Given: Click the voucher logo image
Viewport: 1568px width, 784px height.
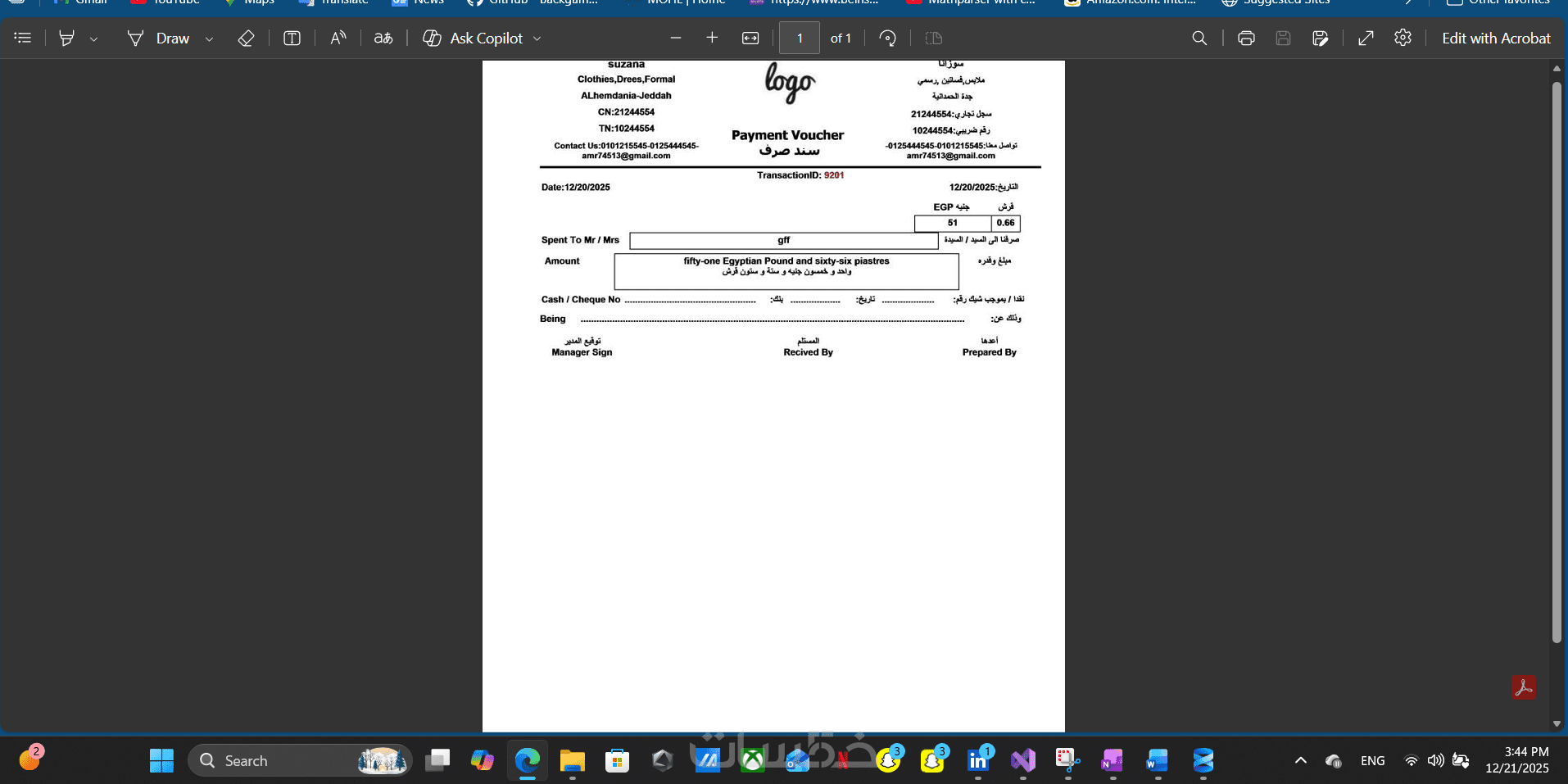Looking at the screenshot, I should click(790, 83).
